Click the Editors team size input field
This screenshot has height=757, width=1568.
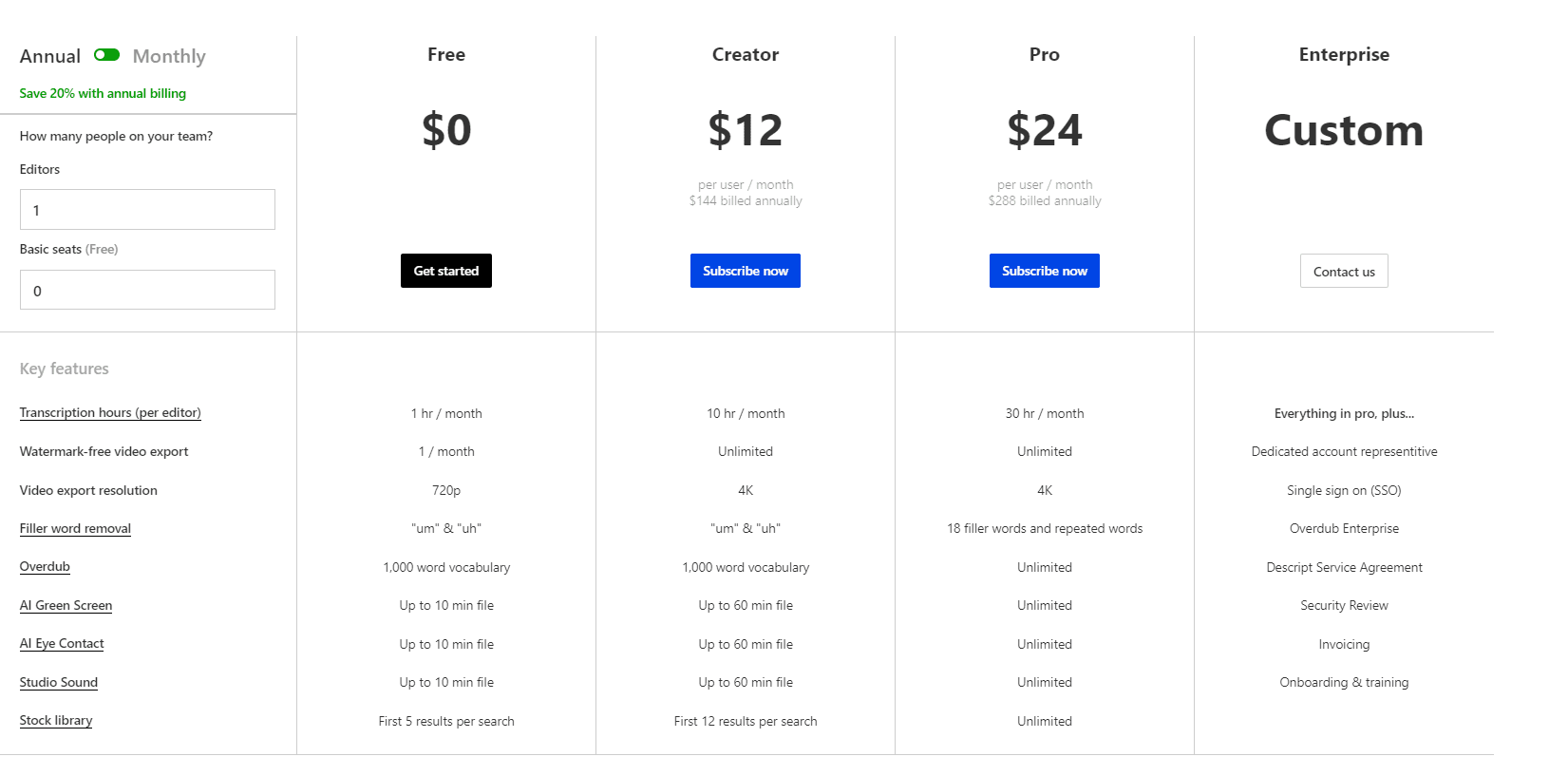(146, 209)
